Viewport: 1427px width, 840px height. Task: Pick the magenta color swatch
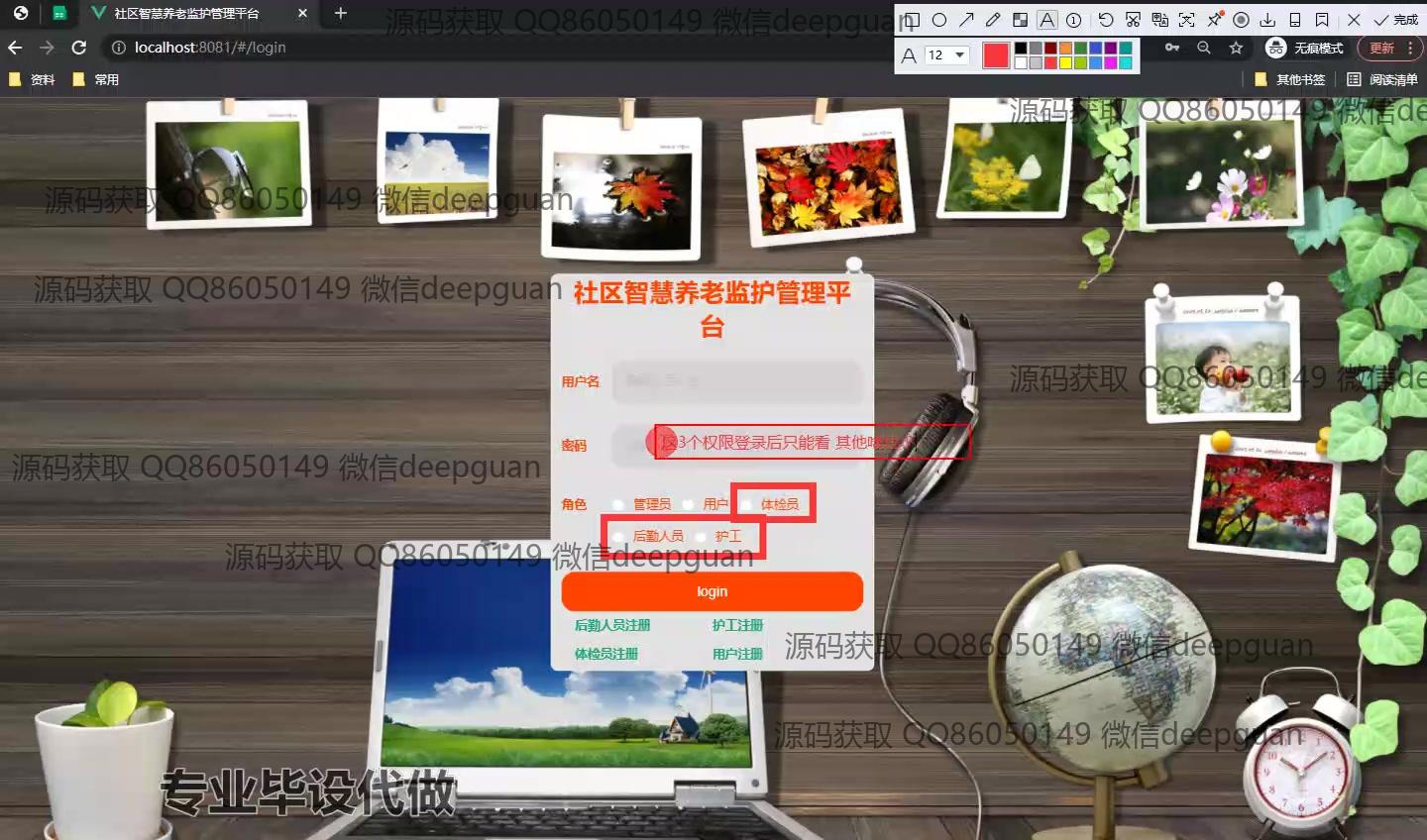tap(1110, 62)
